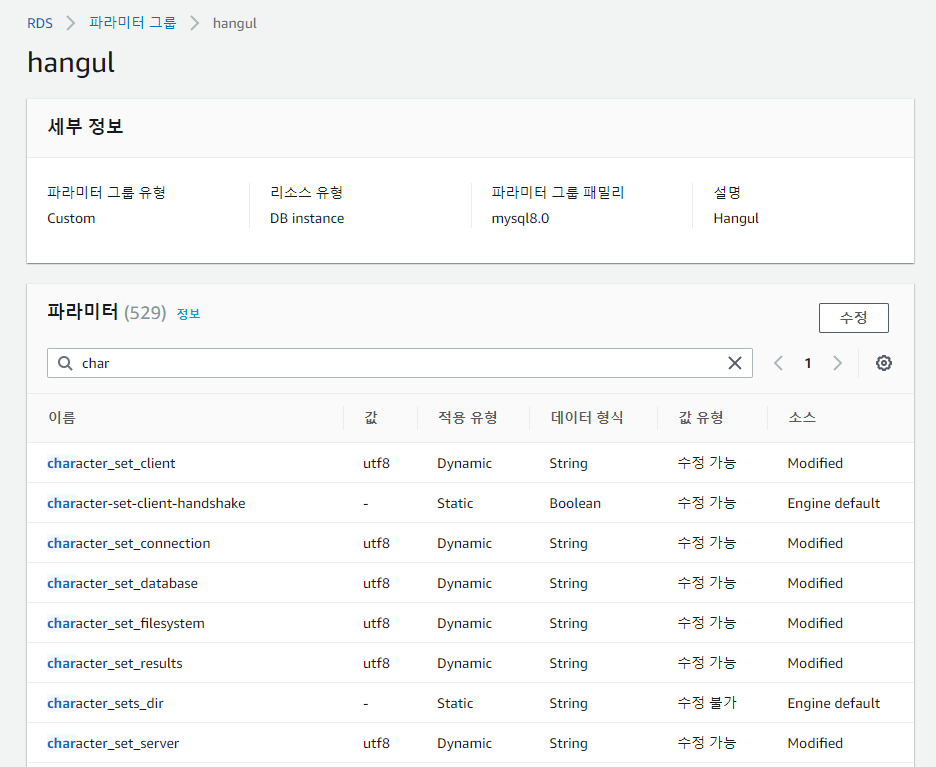Navigate to RDS breadcrumb link
Image resolution: width=936 pixels, height=767 pixels.
click(x=40, y=23)
